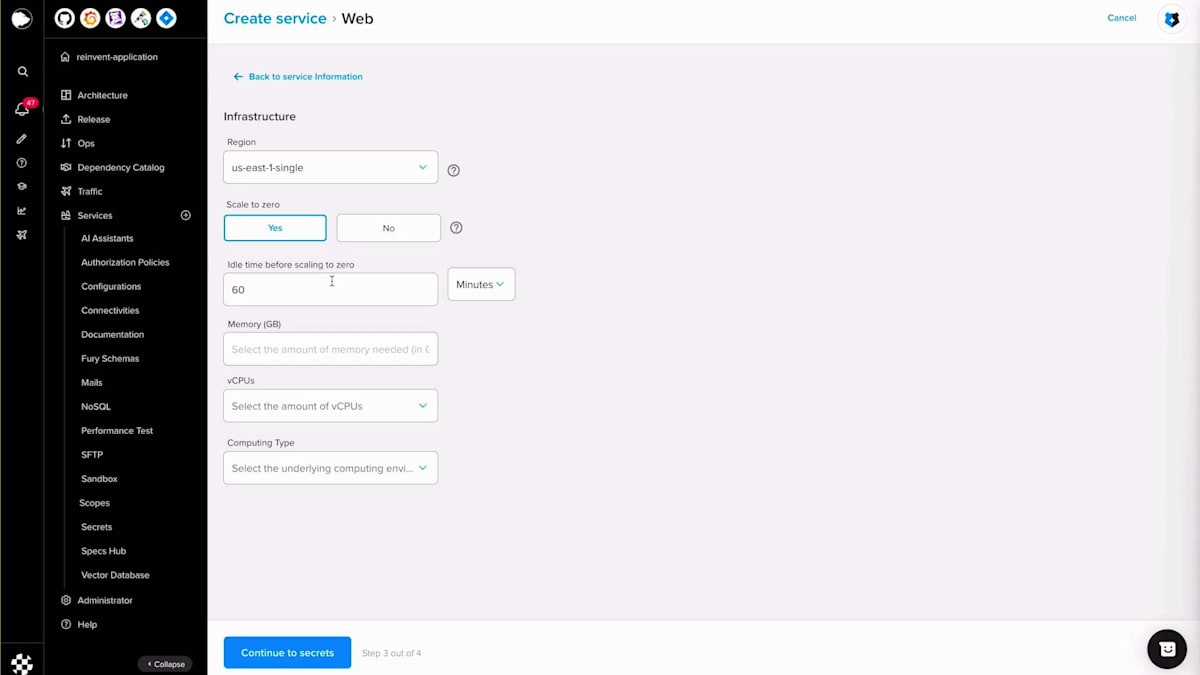Open Performance Test under Services

tap(117, 430)
